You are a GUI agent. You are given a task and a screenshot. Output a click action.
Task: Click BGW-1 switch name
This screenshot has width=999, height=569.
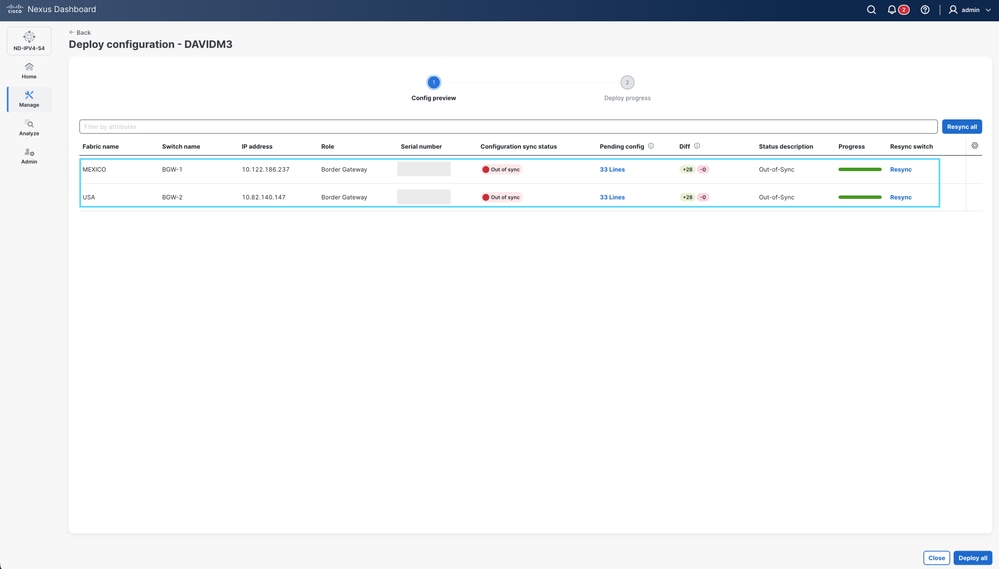[x=172, y=169]
